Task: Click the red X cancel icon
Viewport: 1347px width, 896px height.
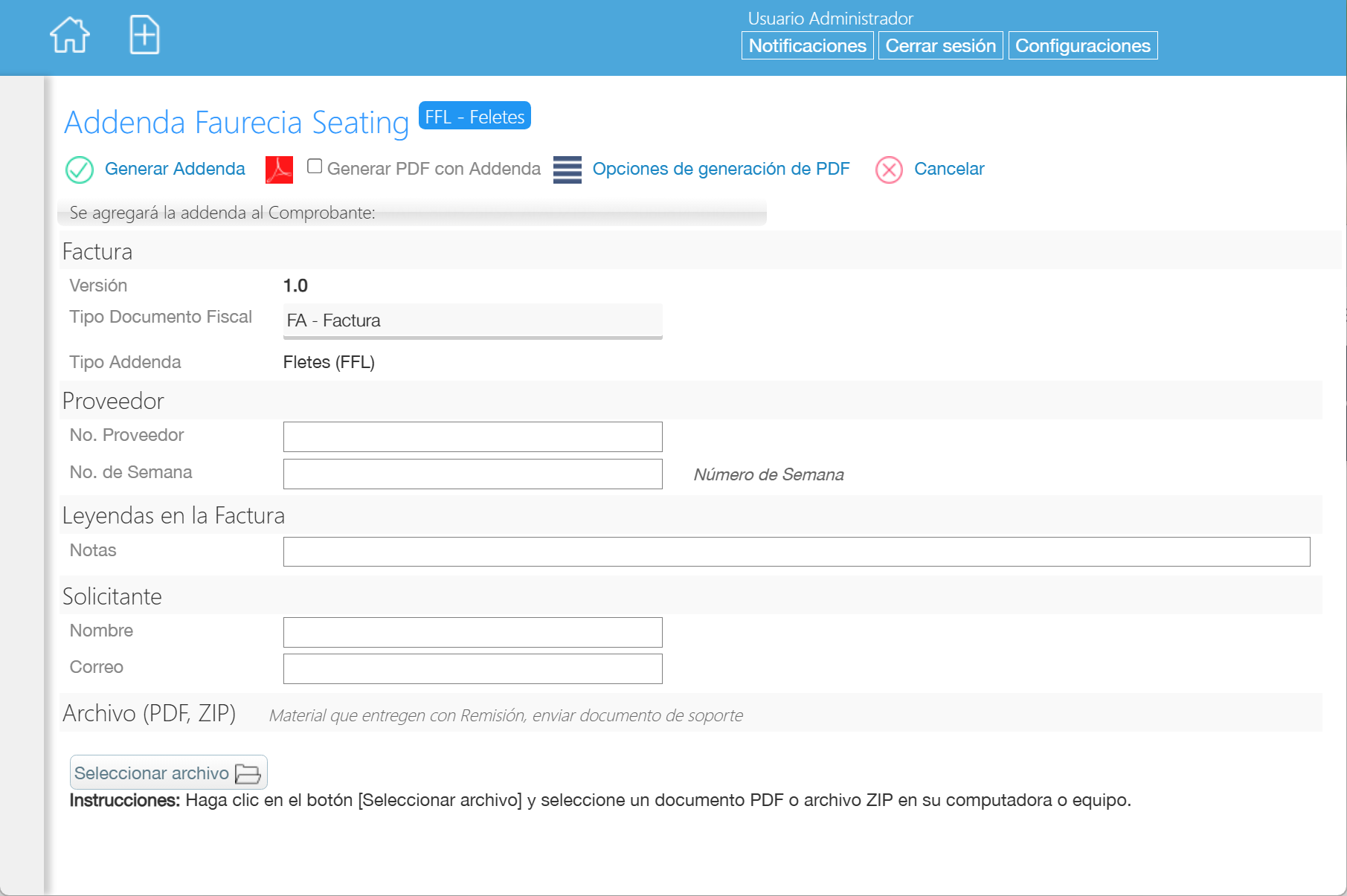Action: [889, 170]
